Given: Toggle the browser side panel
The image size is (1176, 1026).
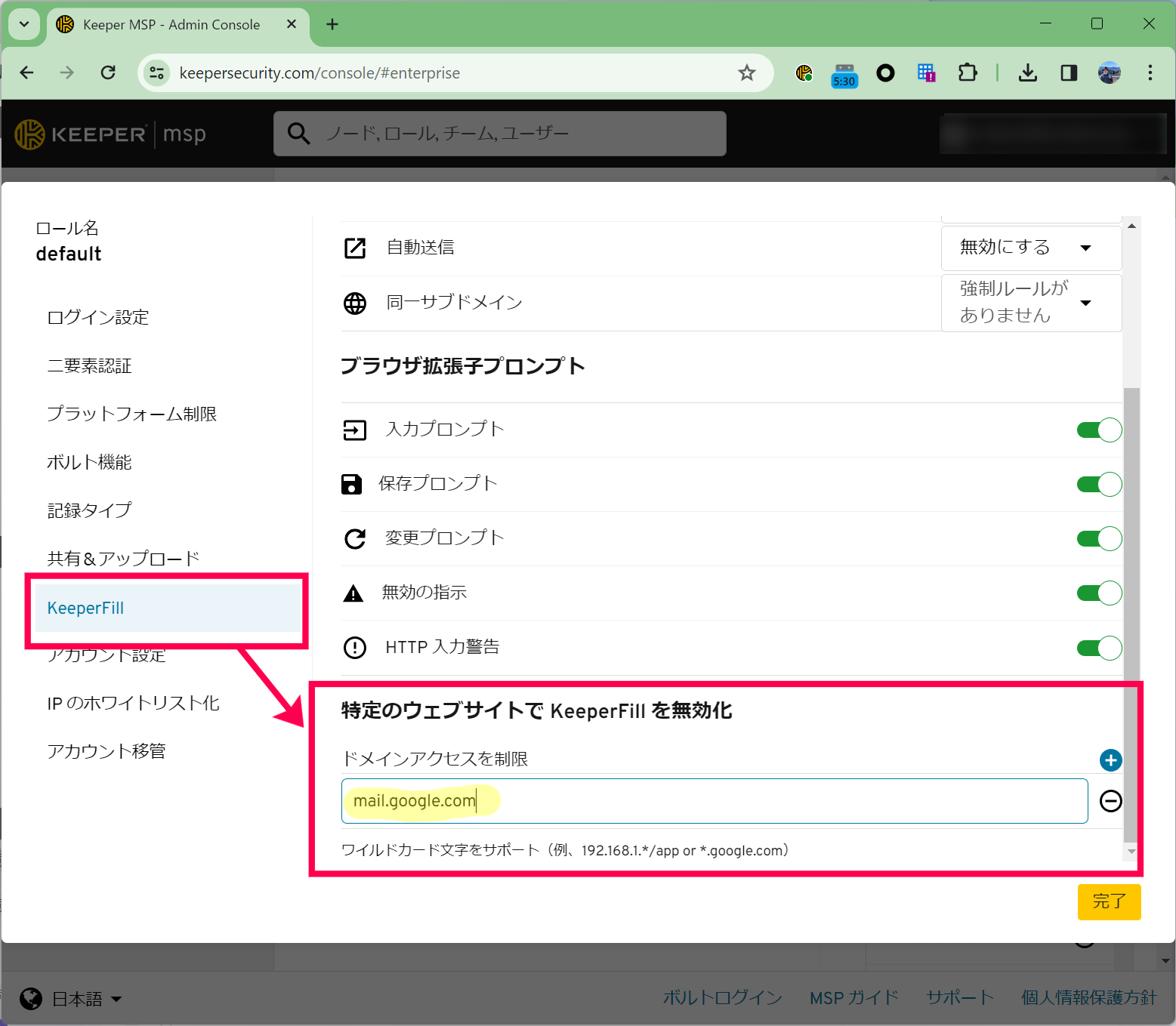Looking at the screenshot, I should click(x=1069, y=72).
